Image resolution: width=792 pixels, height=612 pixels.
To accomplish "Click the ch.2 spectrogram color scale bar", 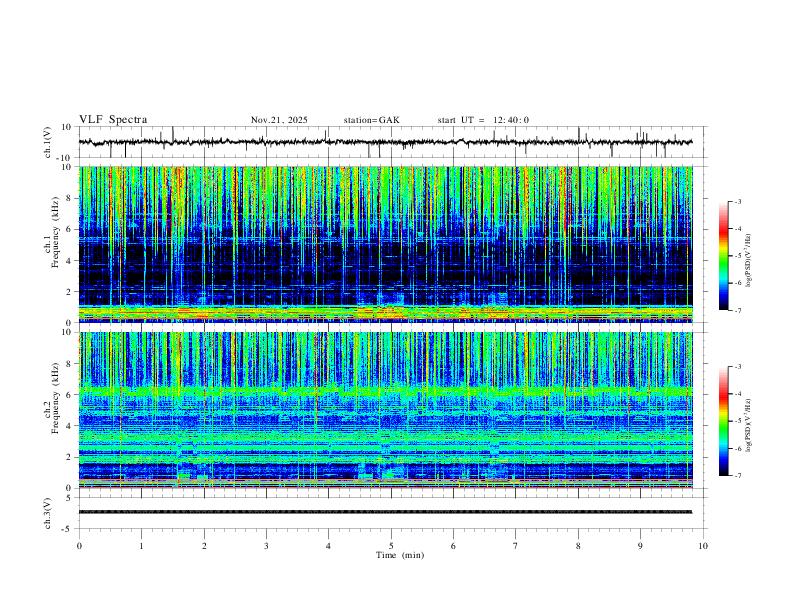I will click(x=724, y=421).
